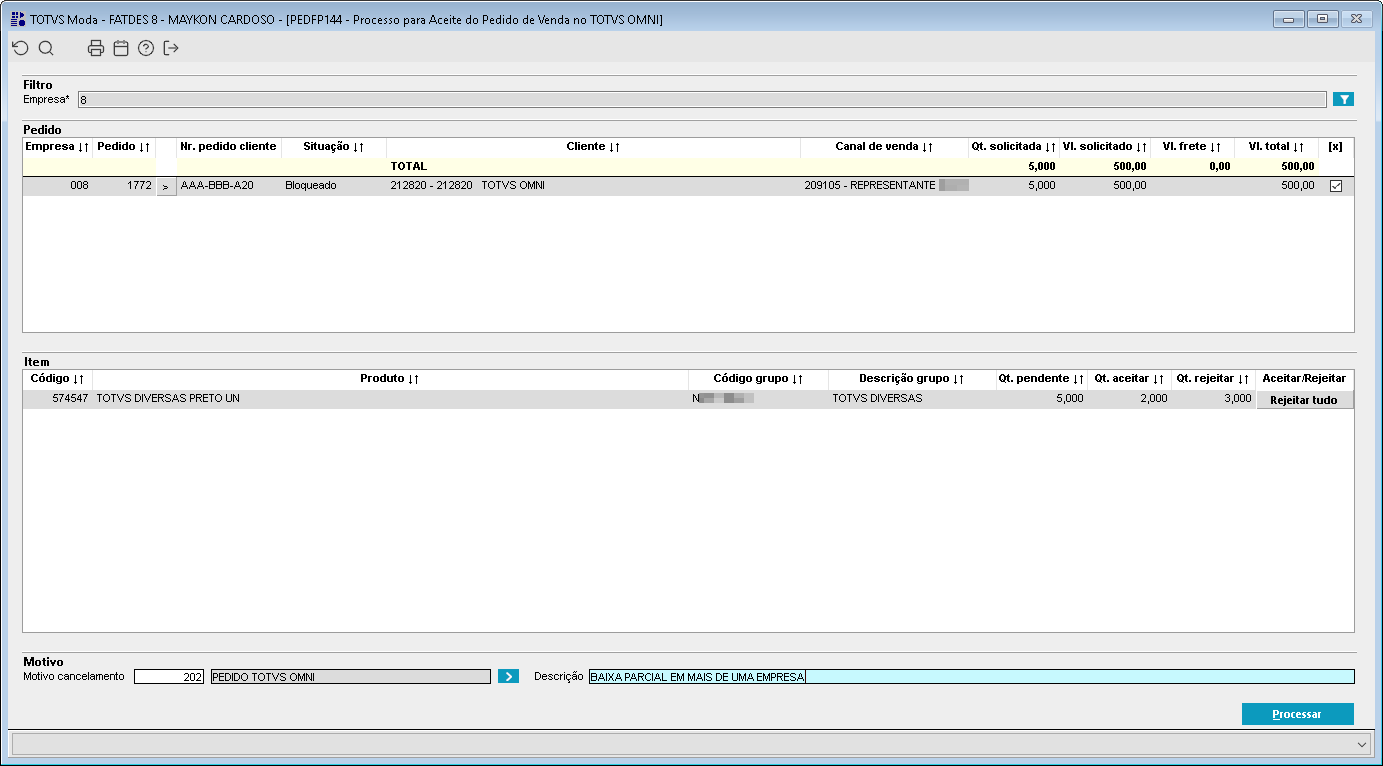Click the Processar button
The image size is (1383, 766).
coord(1297,714)
